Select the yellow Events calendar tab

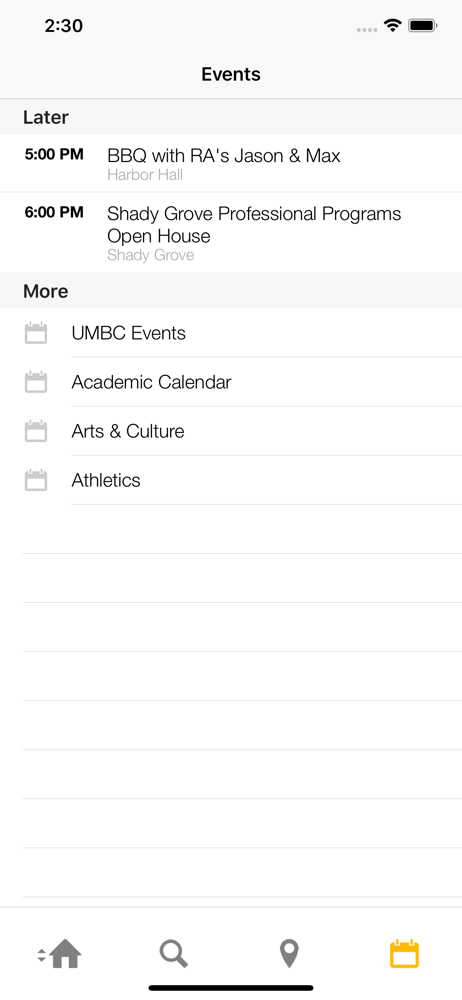pyautogui.click(x=404, y=953)
